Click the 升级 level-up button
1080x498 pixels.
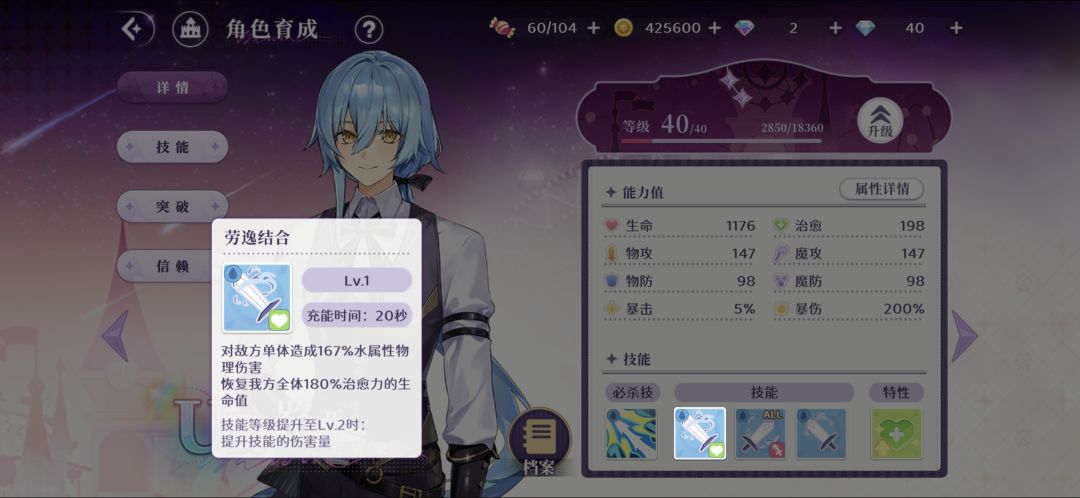[880, 121]
